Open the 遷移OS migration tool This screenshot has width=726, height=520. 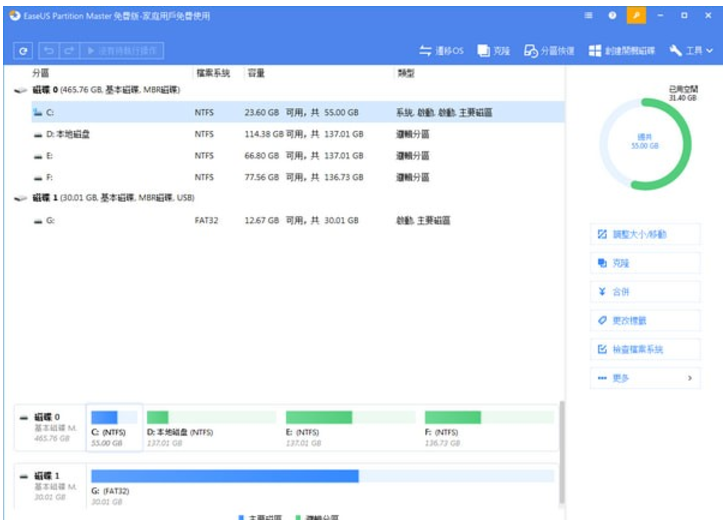[441, 50]
